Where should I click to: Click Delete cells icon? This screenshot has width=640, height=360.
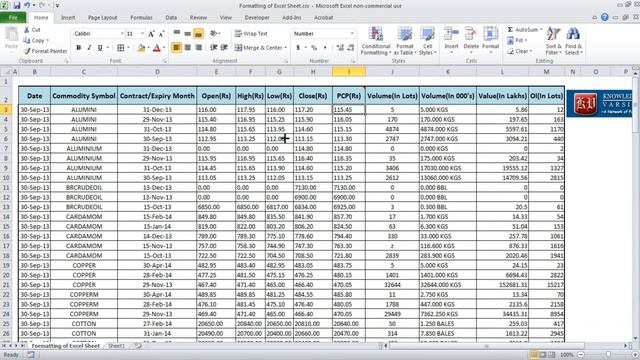[471, 34]
